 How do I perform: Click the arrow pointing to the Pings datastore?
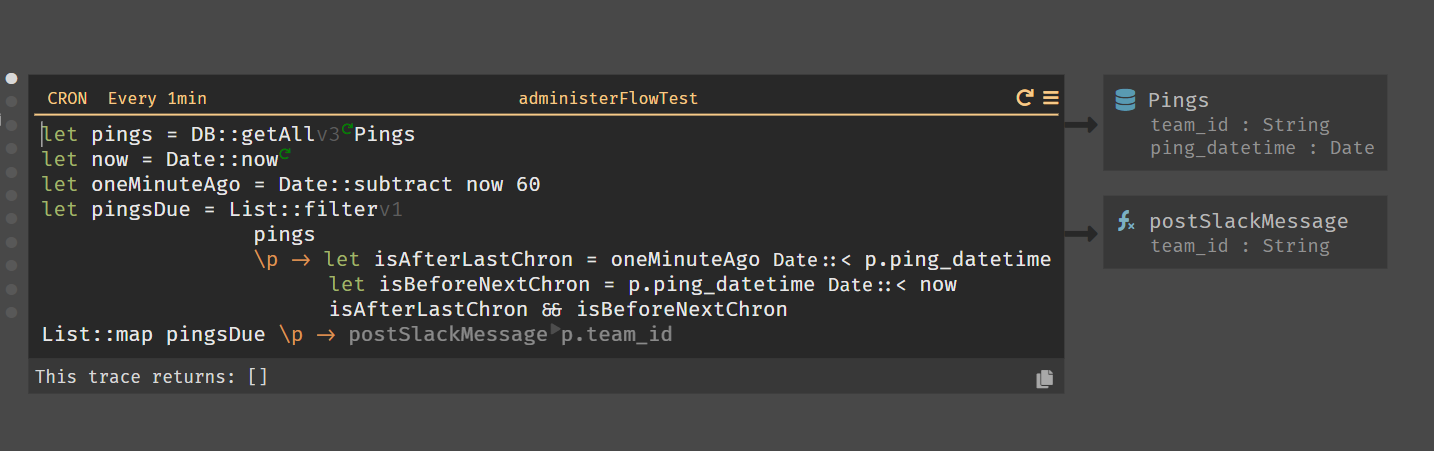(1081, 125)
